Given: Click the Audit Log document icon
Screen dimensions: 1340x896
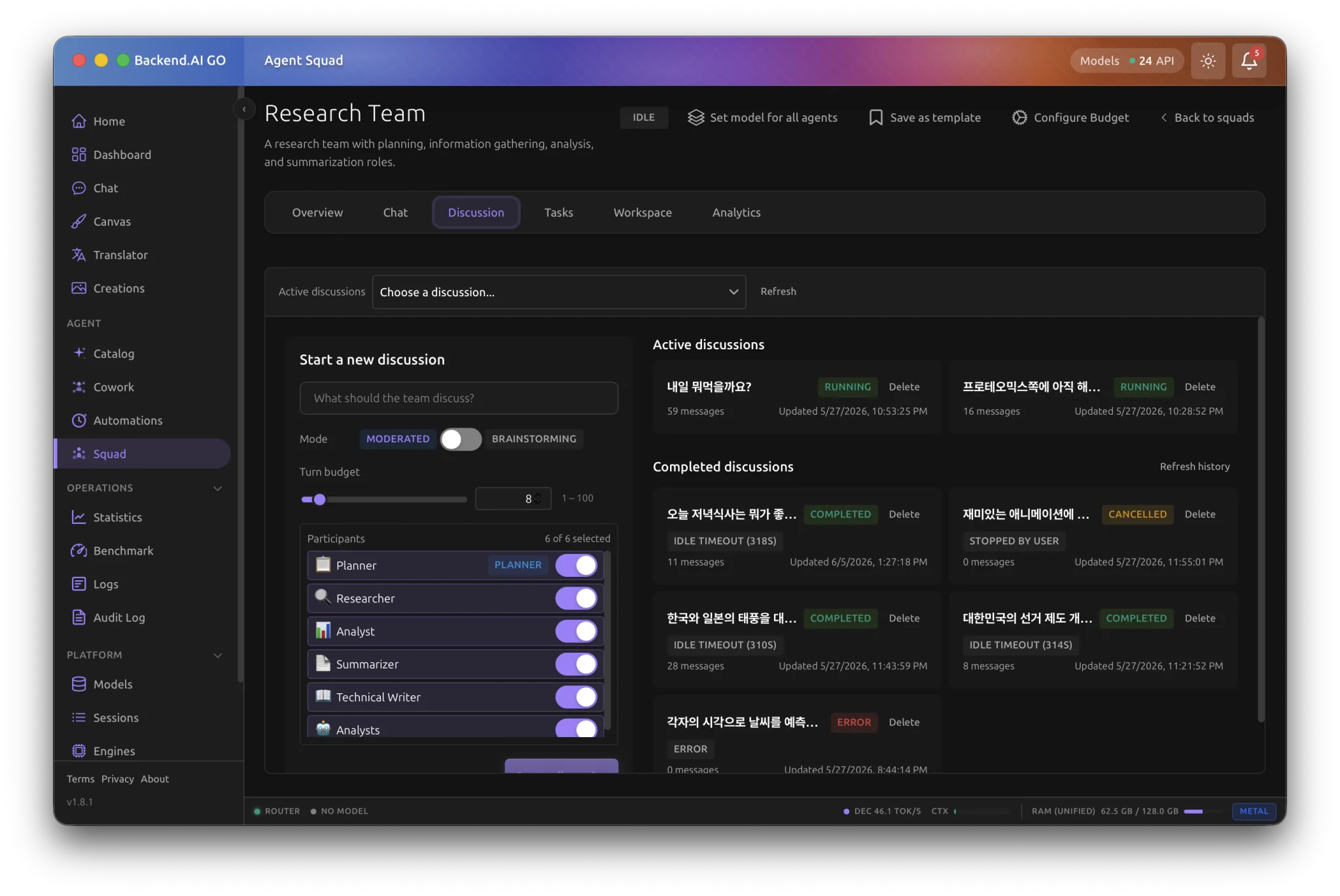Looking at the screenshot, I should tap(79, 617).
